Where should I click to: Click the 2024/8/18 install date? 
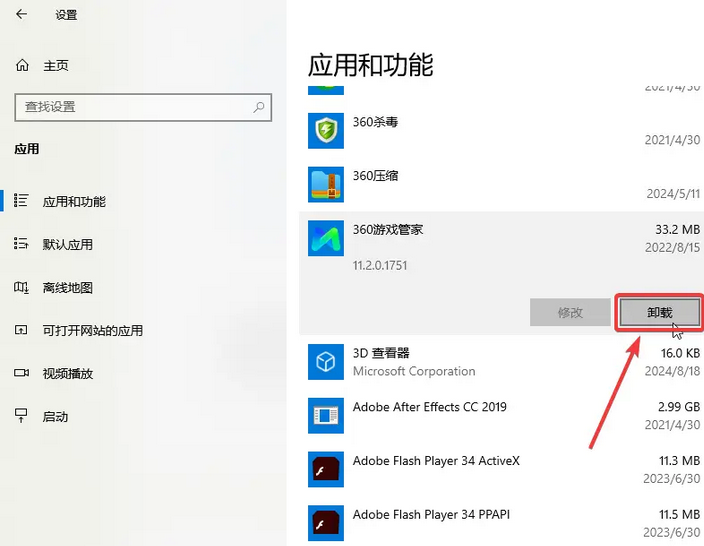673,371
